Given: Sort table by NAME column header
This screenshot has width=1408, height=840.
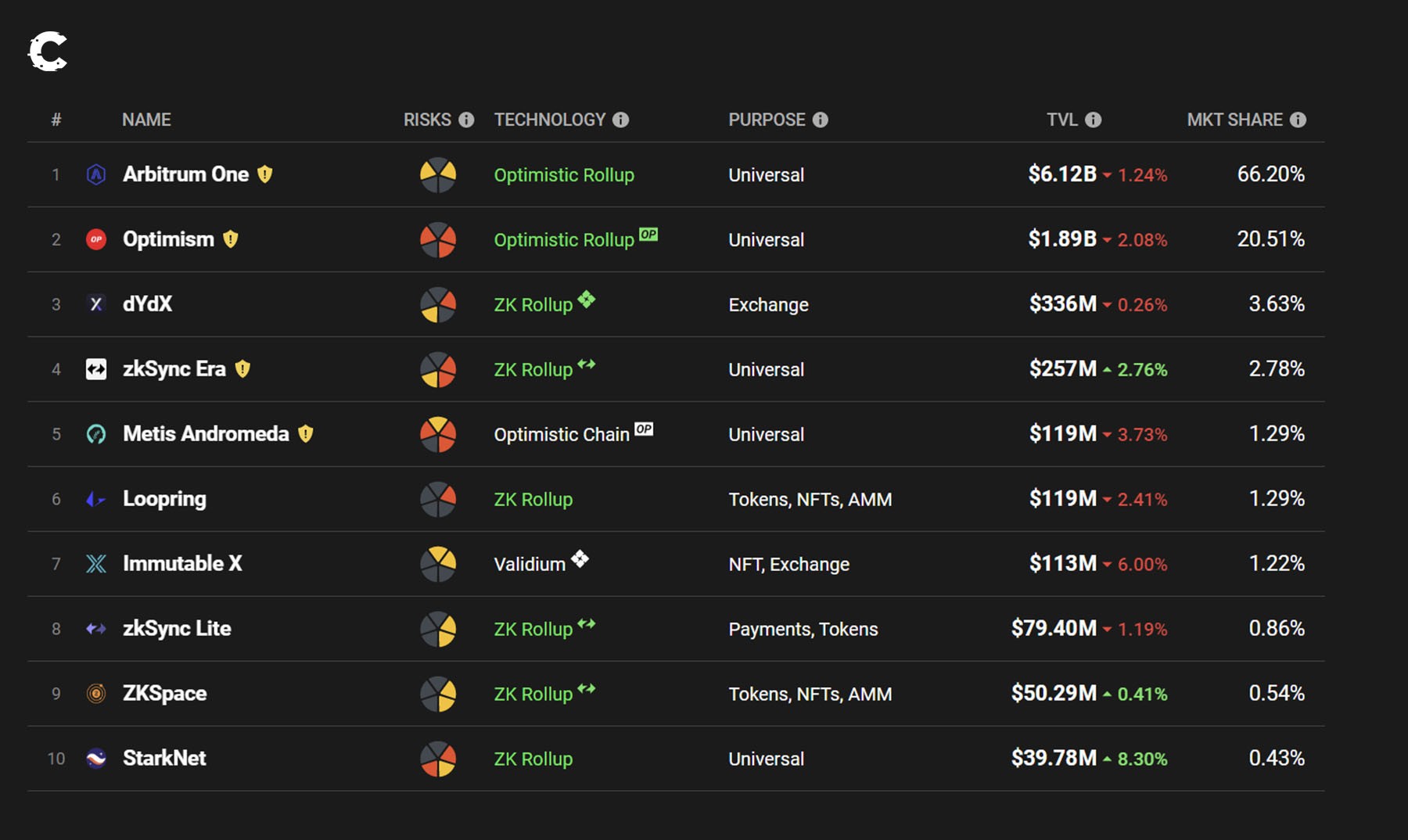Looking at the screenshot, I should click(146, 120).
